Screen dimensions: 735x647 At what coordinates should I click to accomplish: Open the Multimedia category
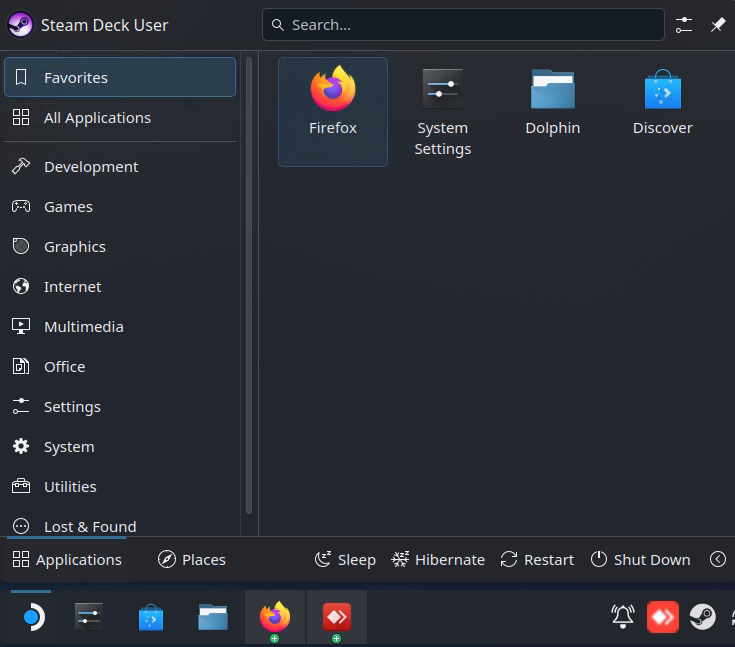coord(120,327)
